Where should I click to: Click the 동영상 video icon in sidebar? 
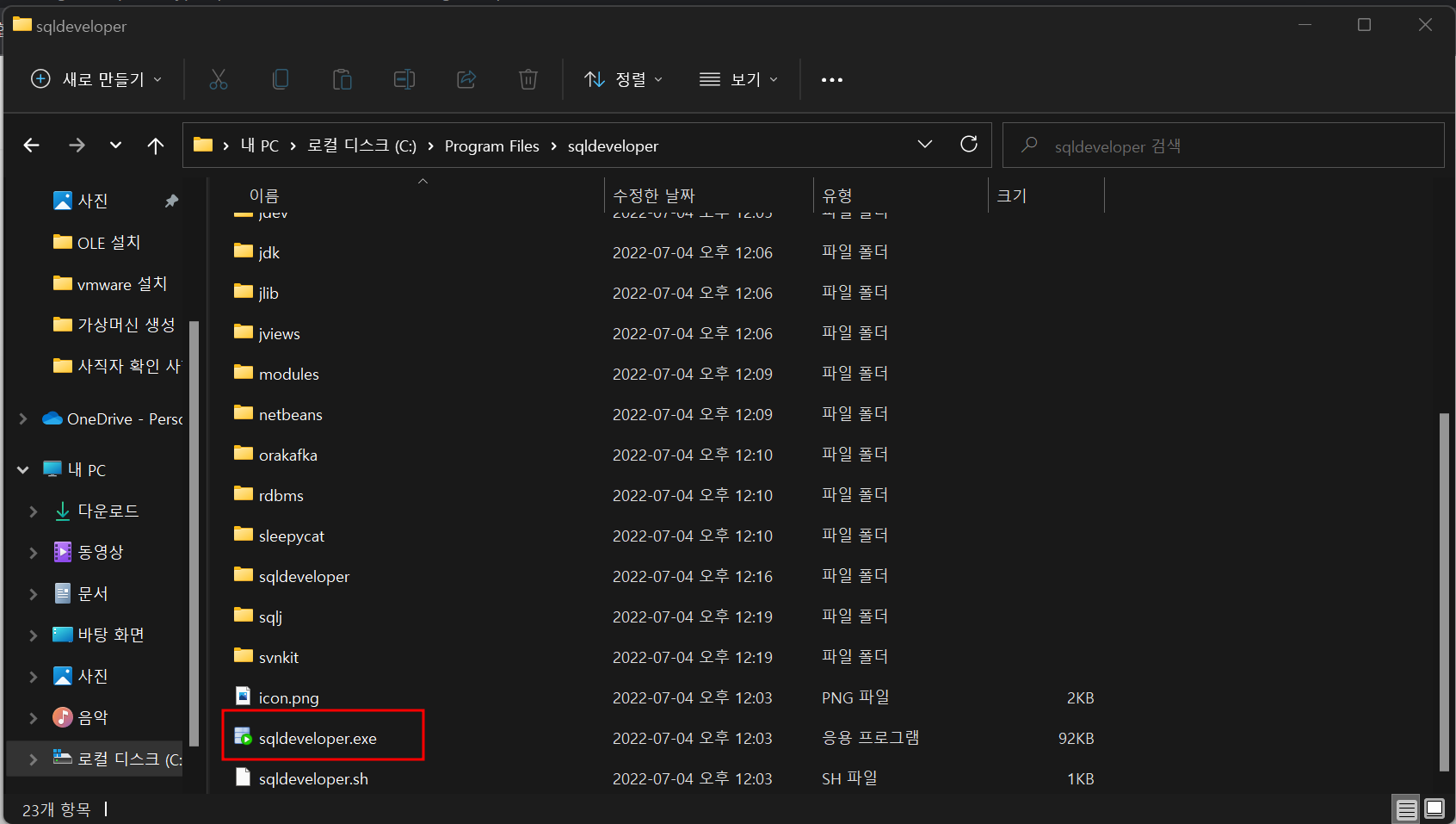click(63, 552)
